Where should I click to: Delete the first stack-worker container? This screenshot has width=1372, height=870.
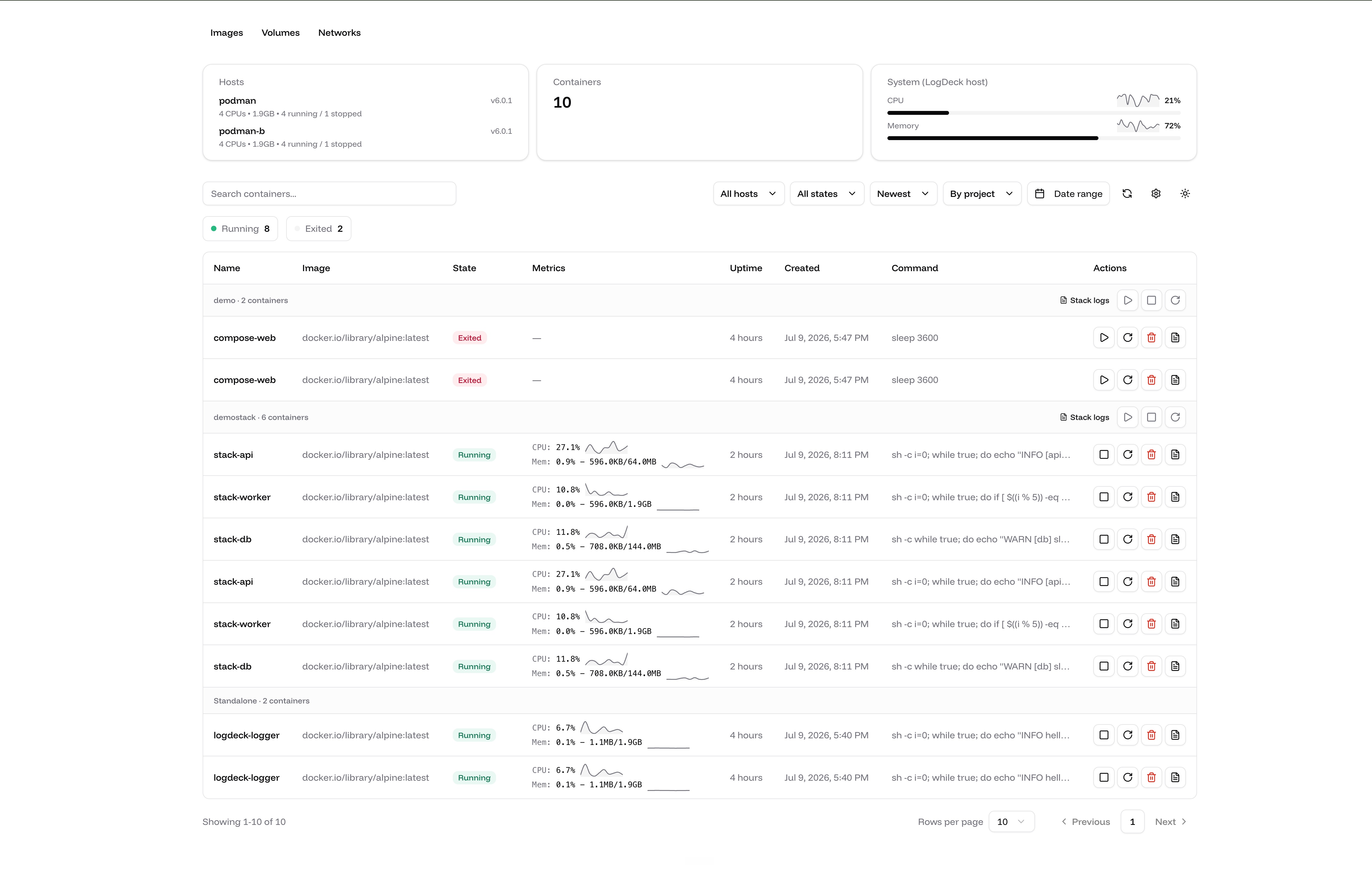point(1151,497)
